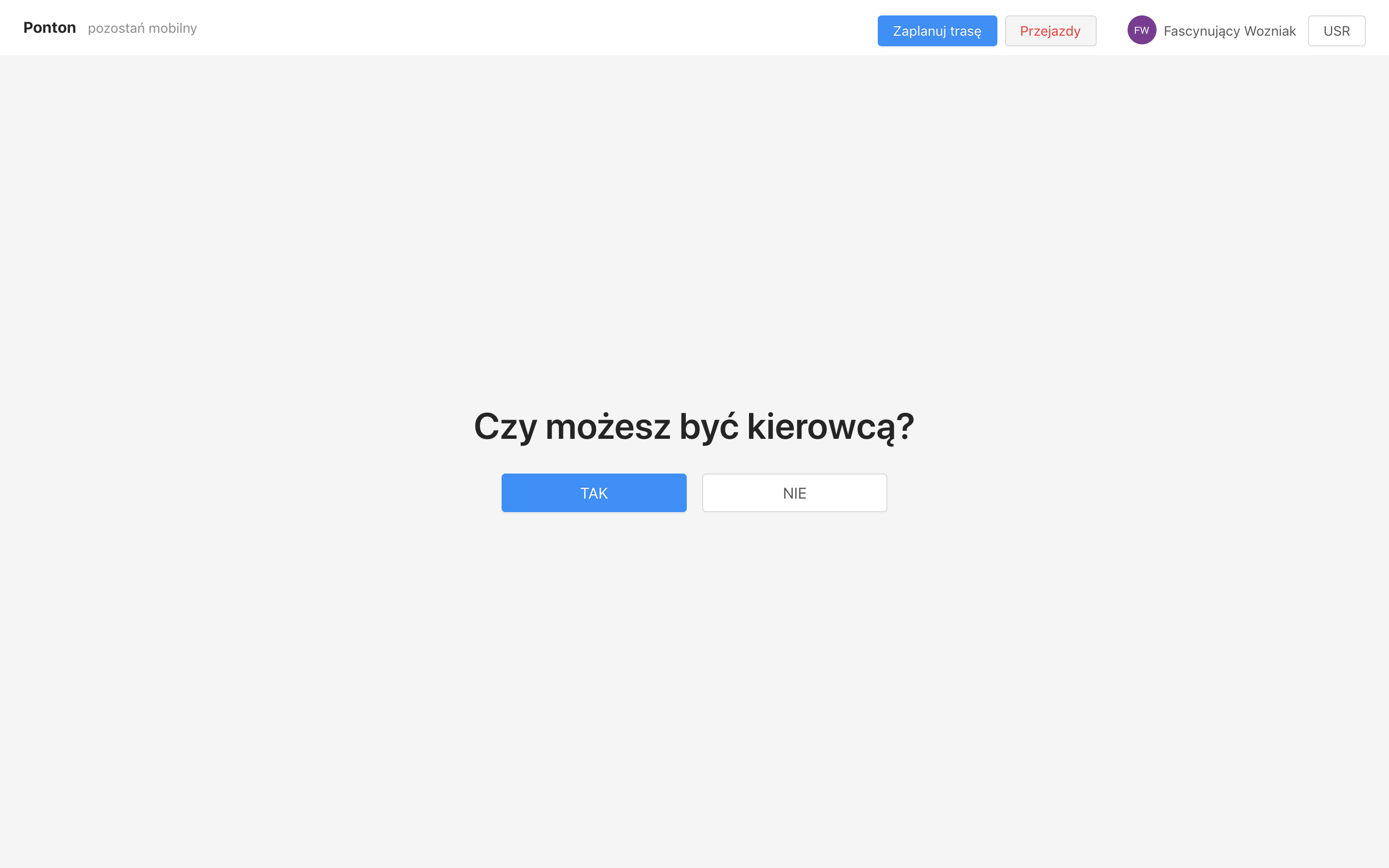Viewport: 1389px width, 868px height.
Task: Click the 'Czy możesz być kierowcą?' heading
Action: [694, 427]
